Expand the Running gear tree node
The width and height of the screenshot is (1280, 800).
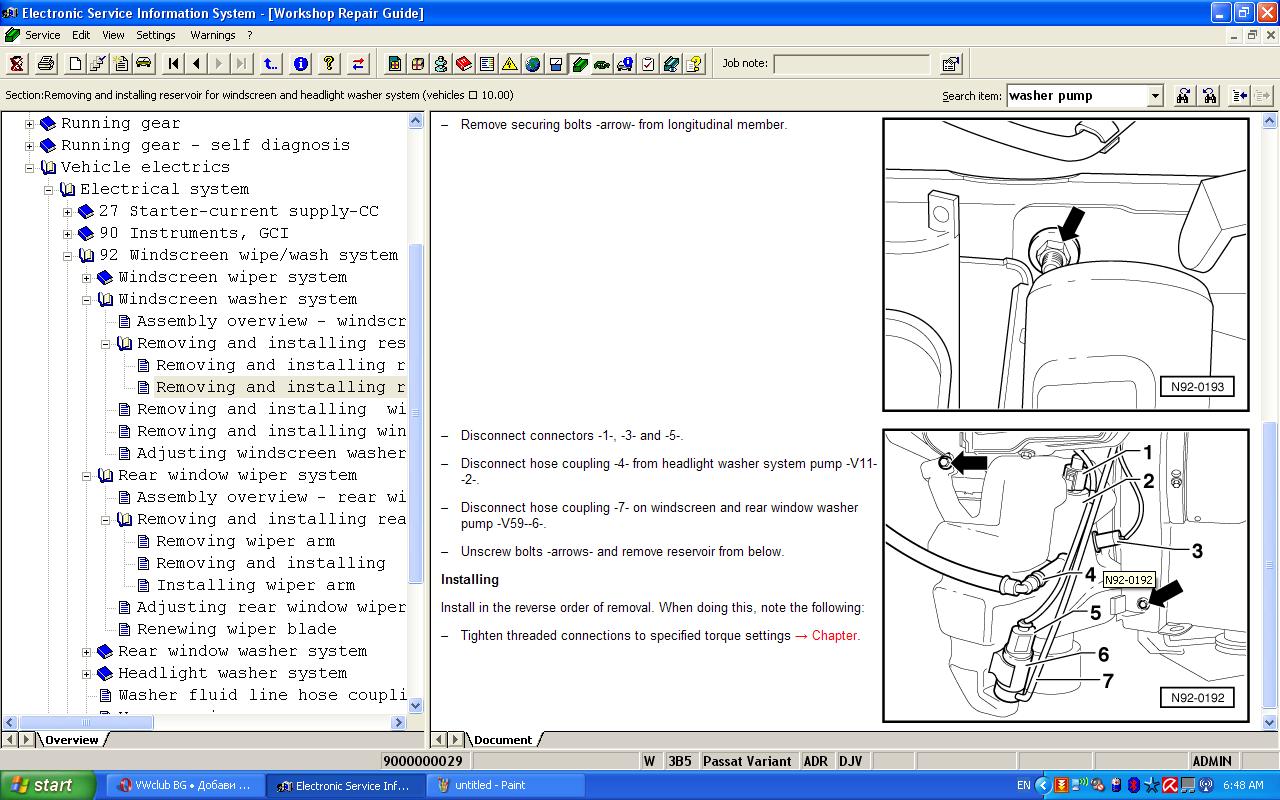click(29, 124)
